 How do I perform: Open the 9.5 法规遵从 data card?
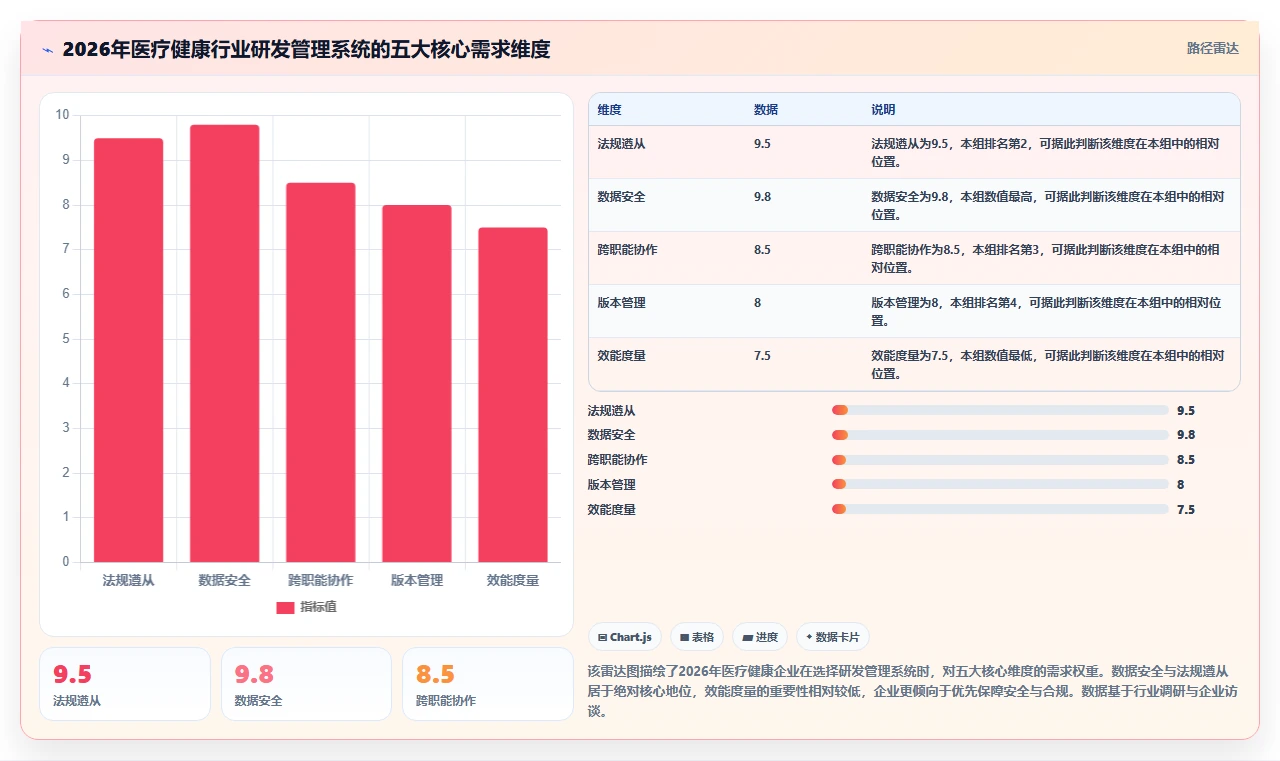125,684
